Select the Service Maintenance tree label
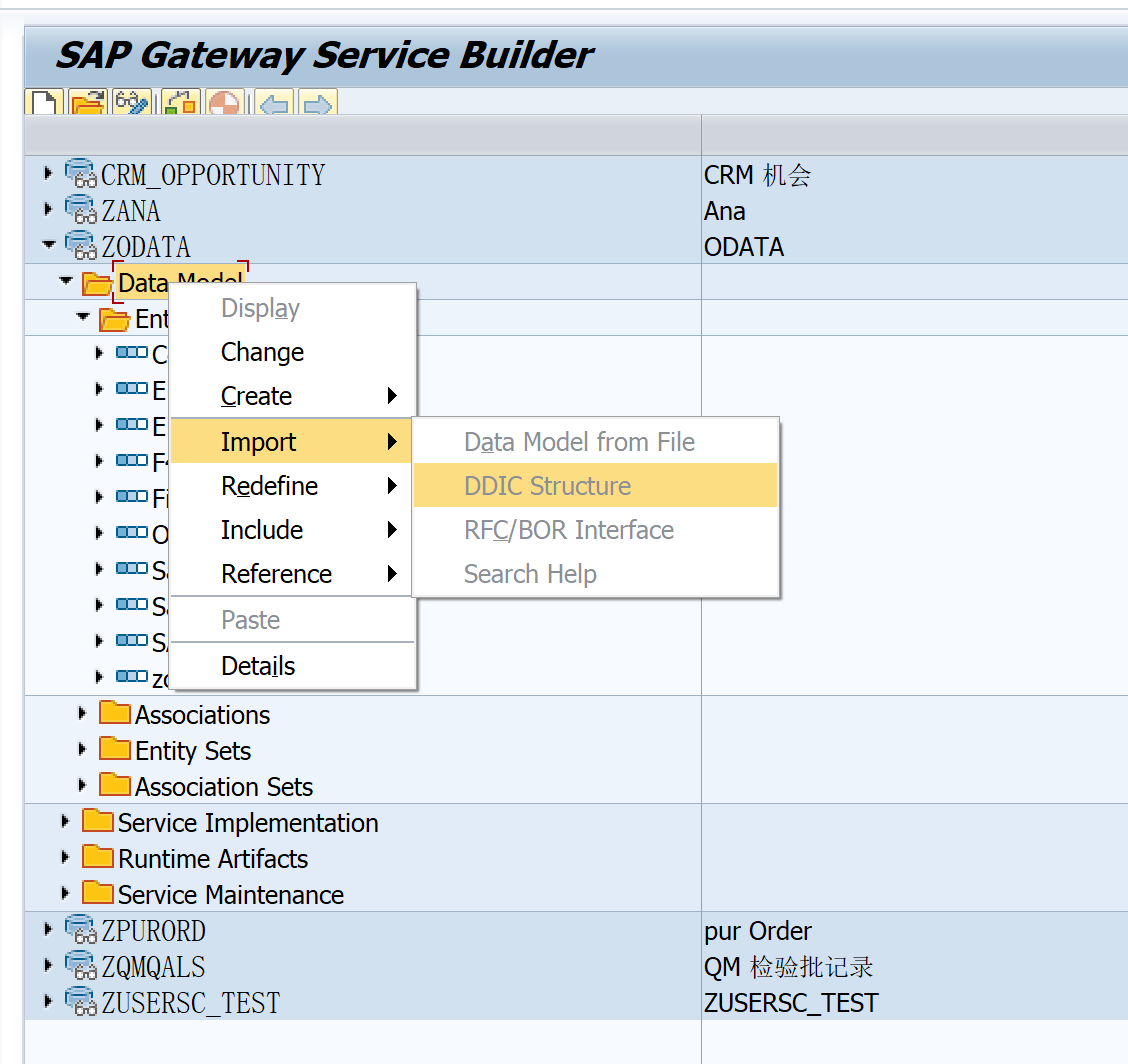Viewport: 1128px width, 1064px height. [231, 894]
